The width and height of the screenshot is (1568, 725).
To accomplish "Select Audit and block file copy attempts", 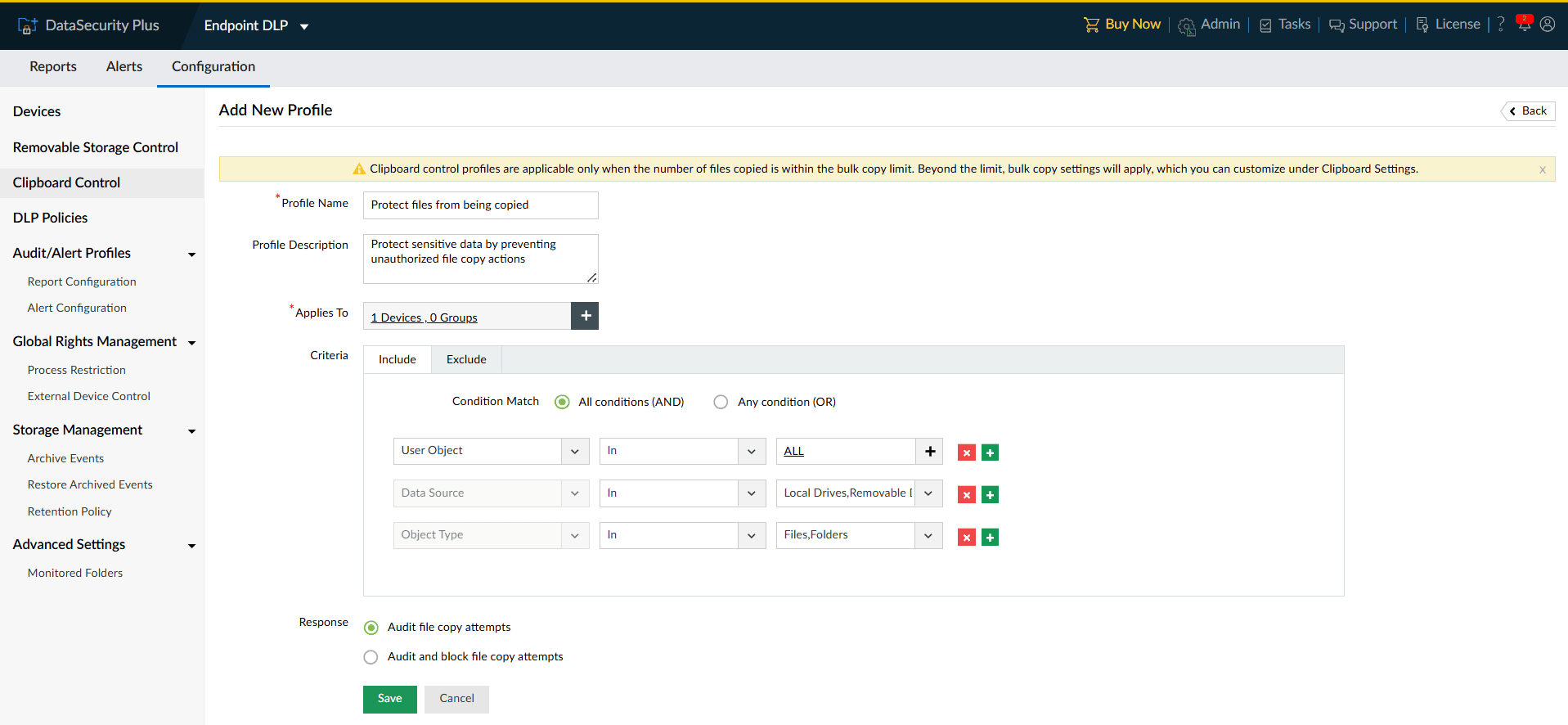I will [371, 657].
